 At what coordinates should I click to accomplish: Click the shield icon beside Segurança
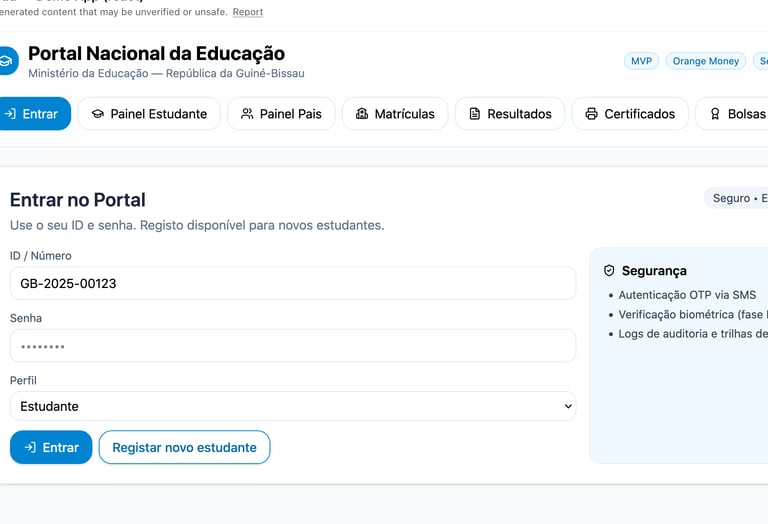coord(609,271)
